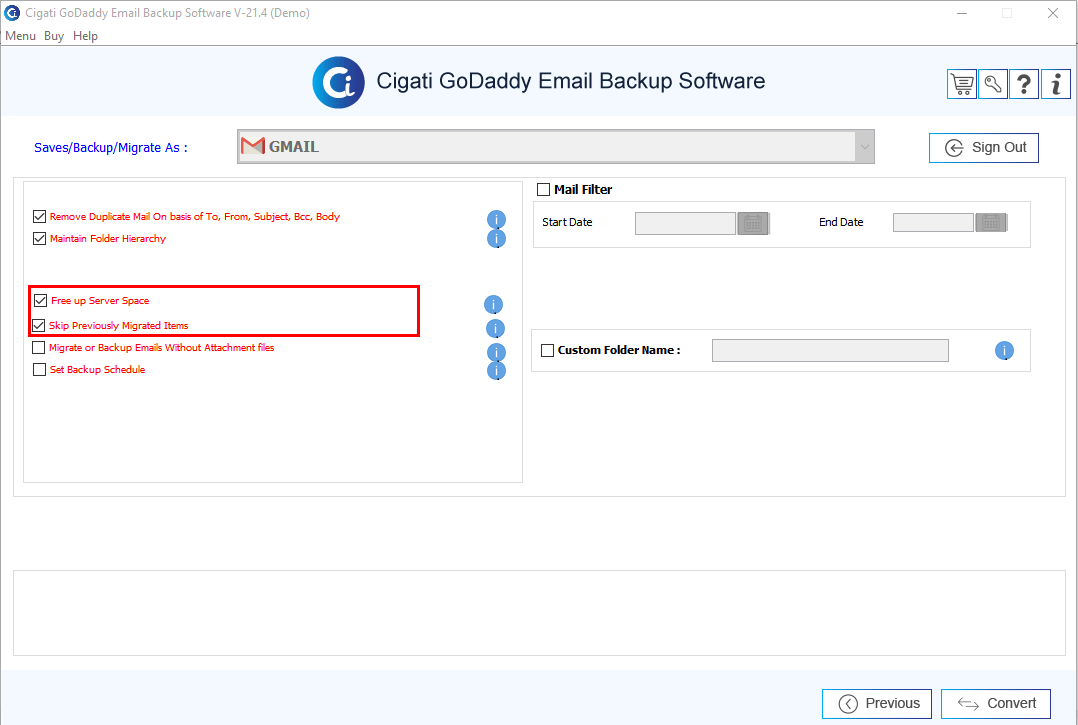Enable the Mail Filter checkbox
This screenshot has height=725, width=1078.
[x=543, y=189]
